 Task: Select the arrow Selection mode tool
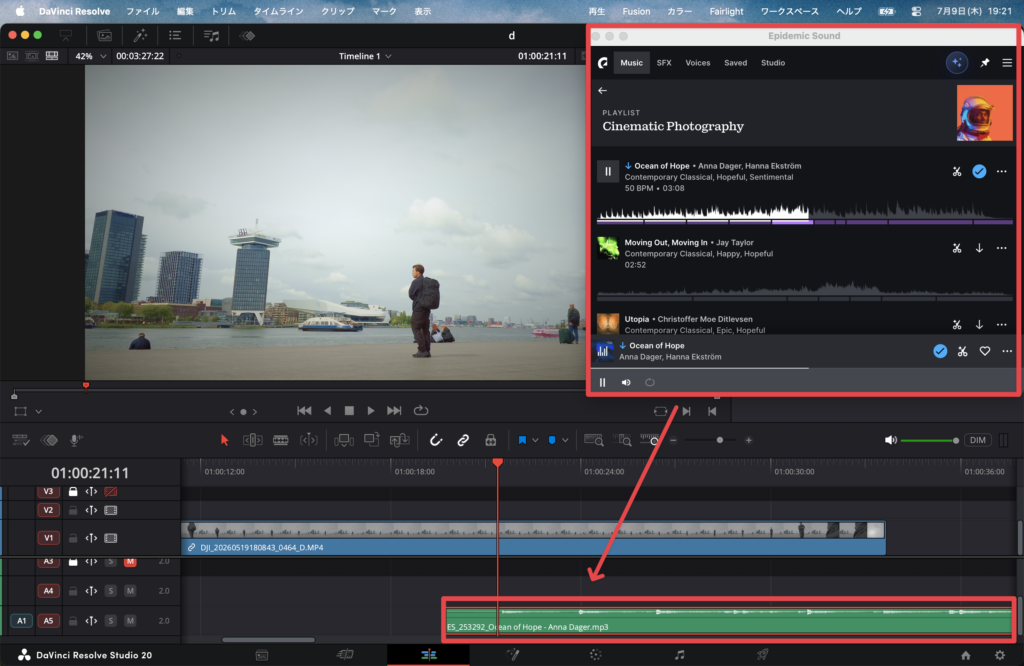tap(225, 440)
